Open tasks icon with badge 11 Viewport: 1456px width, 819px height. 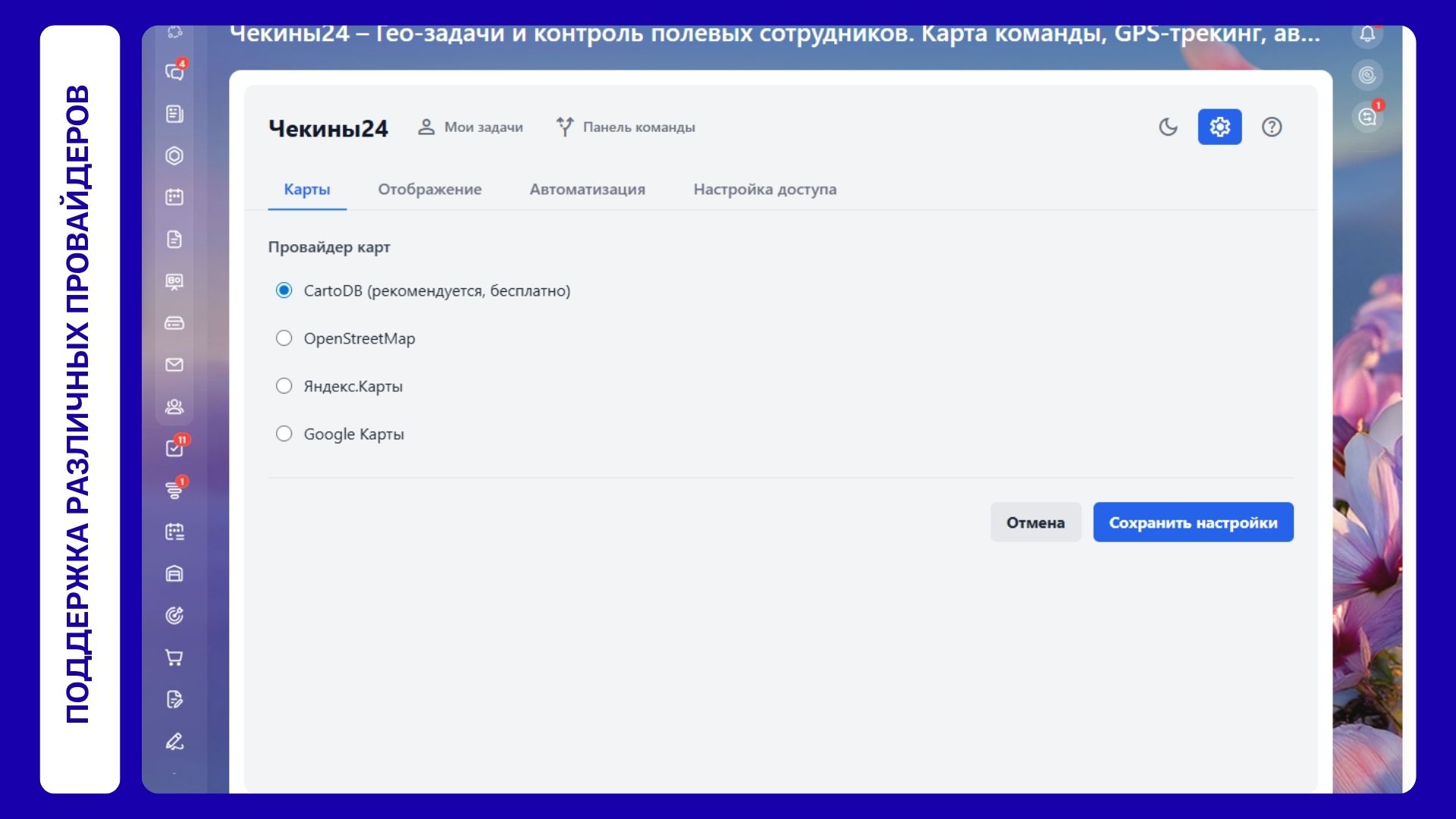click(174, 448)
